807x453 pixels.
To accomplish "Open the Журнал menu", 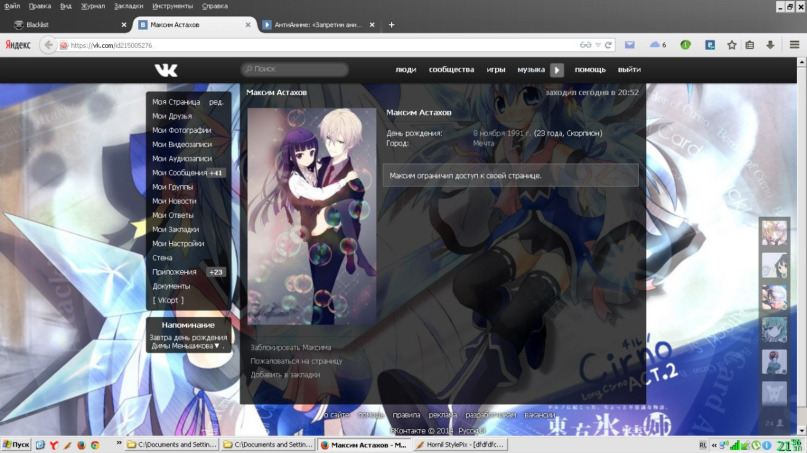I will pos(93,6).
